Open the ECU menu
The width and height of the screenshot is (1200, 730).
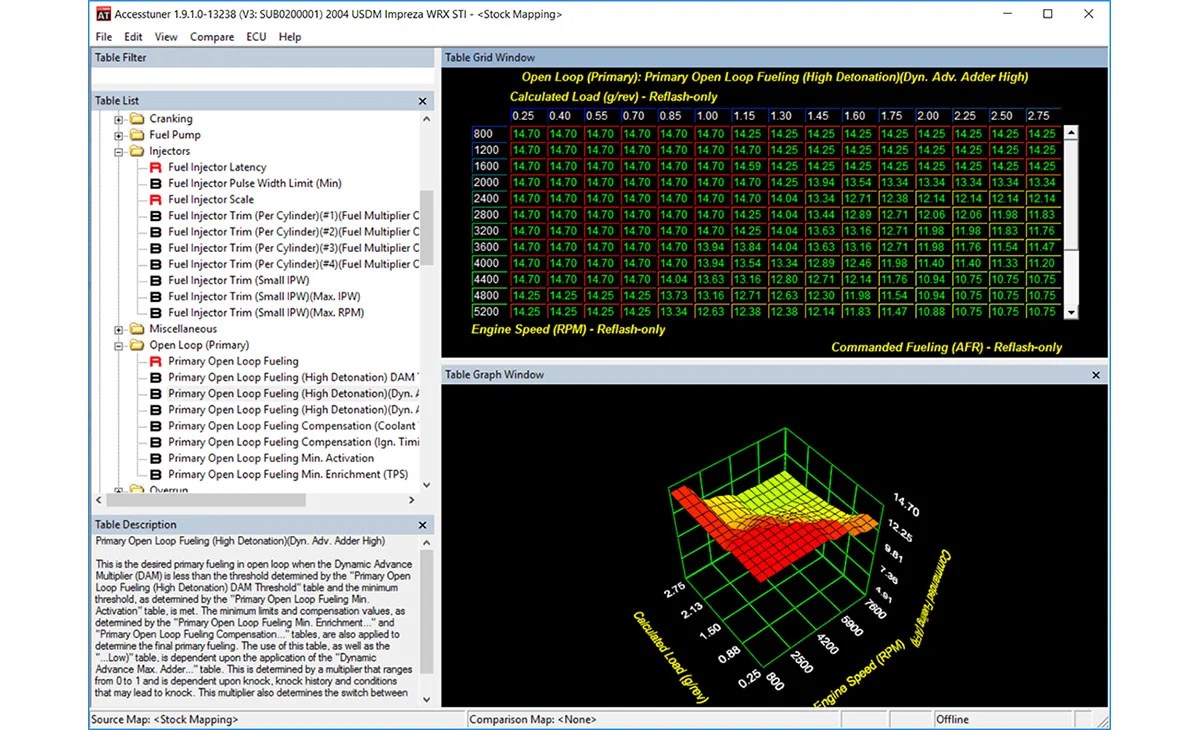click(x=256, y=37)
